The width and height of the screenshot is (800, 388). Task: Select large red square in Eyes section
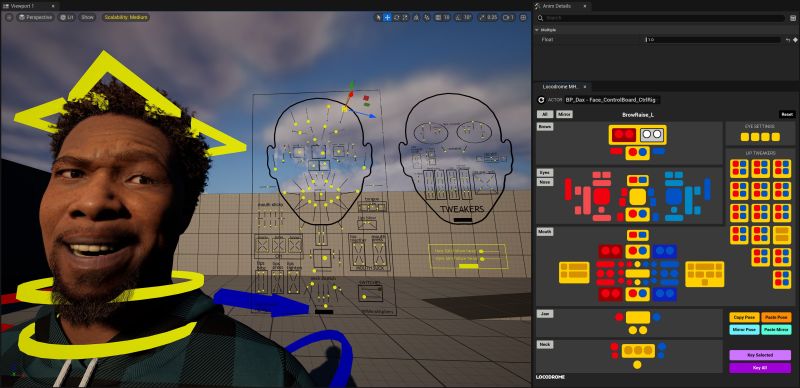pos(602,196)
